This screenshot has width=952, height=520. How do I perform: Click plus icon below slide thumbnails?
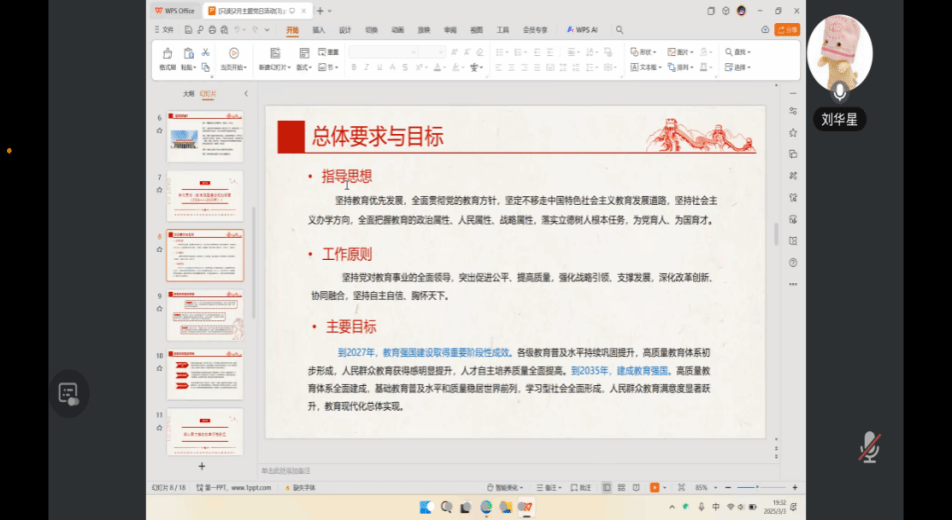click(201, 466)
